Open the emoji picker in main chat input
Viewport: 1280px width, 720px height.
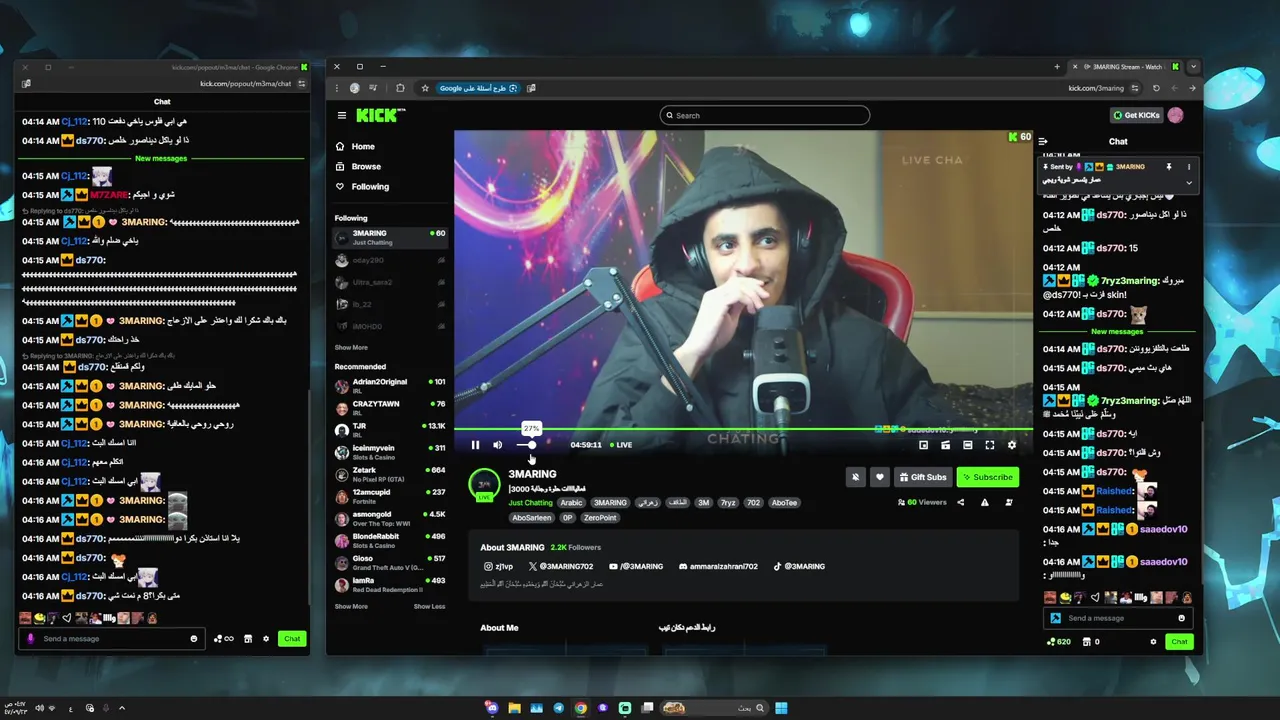pyautogui.click(x=1181, y=618)
